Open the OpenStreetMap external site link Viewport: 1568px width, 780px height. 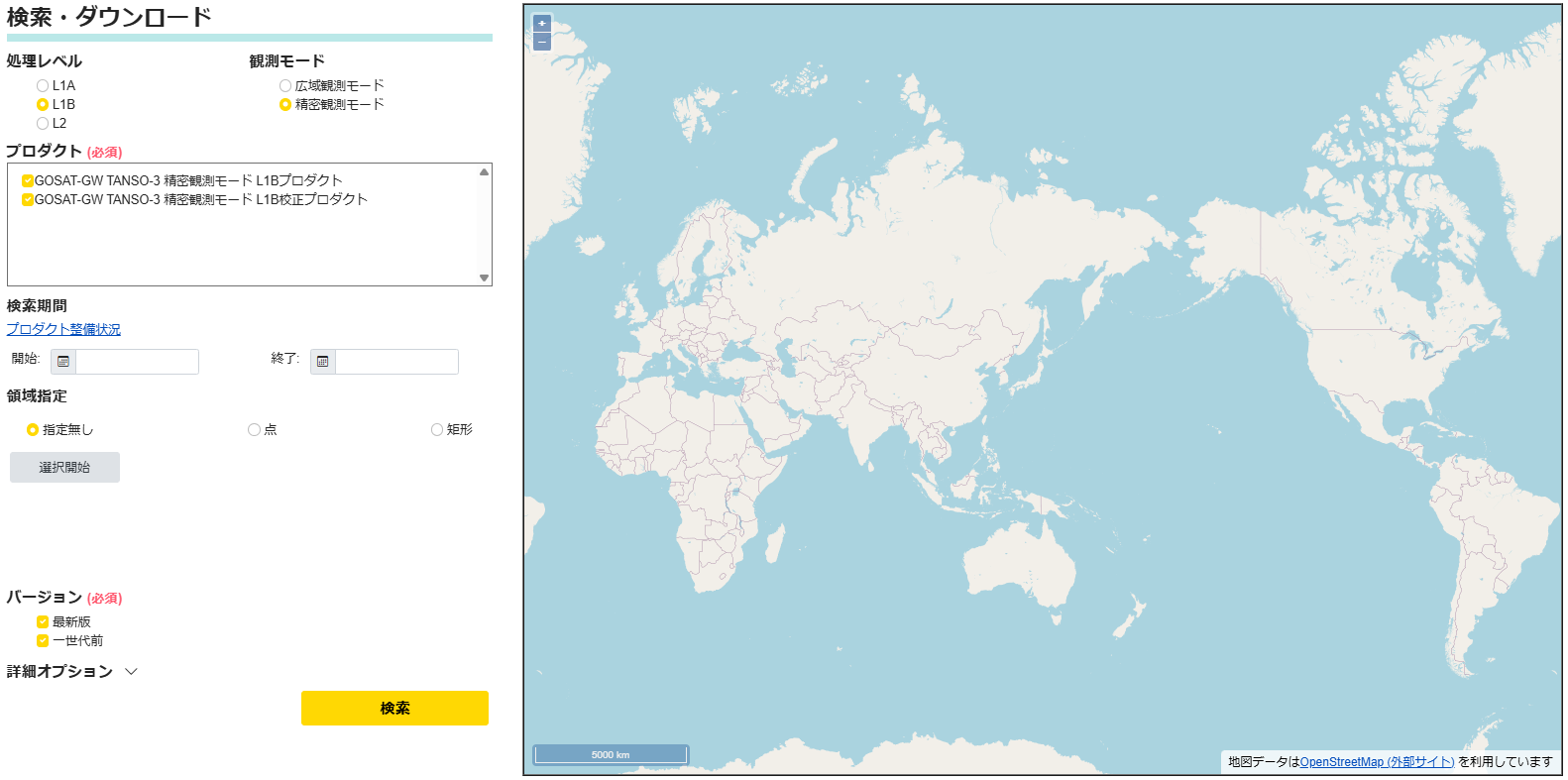(x=1377, y=762)
